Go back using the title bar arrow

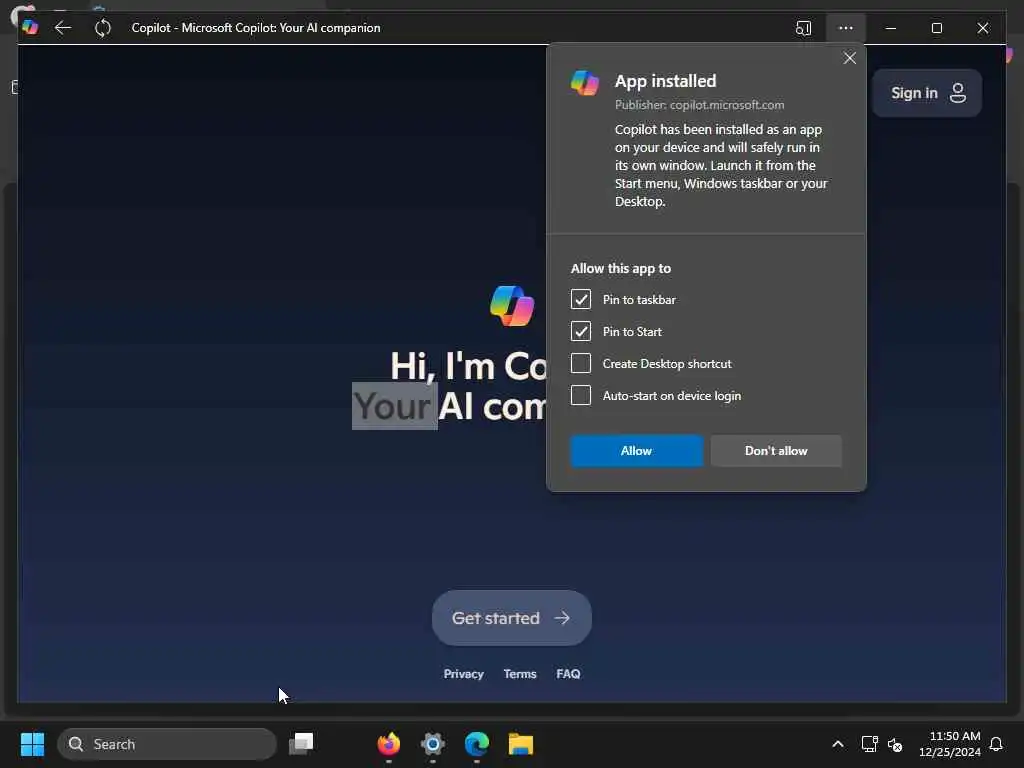point(63,27)
